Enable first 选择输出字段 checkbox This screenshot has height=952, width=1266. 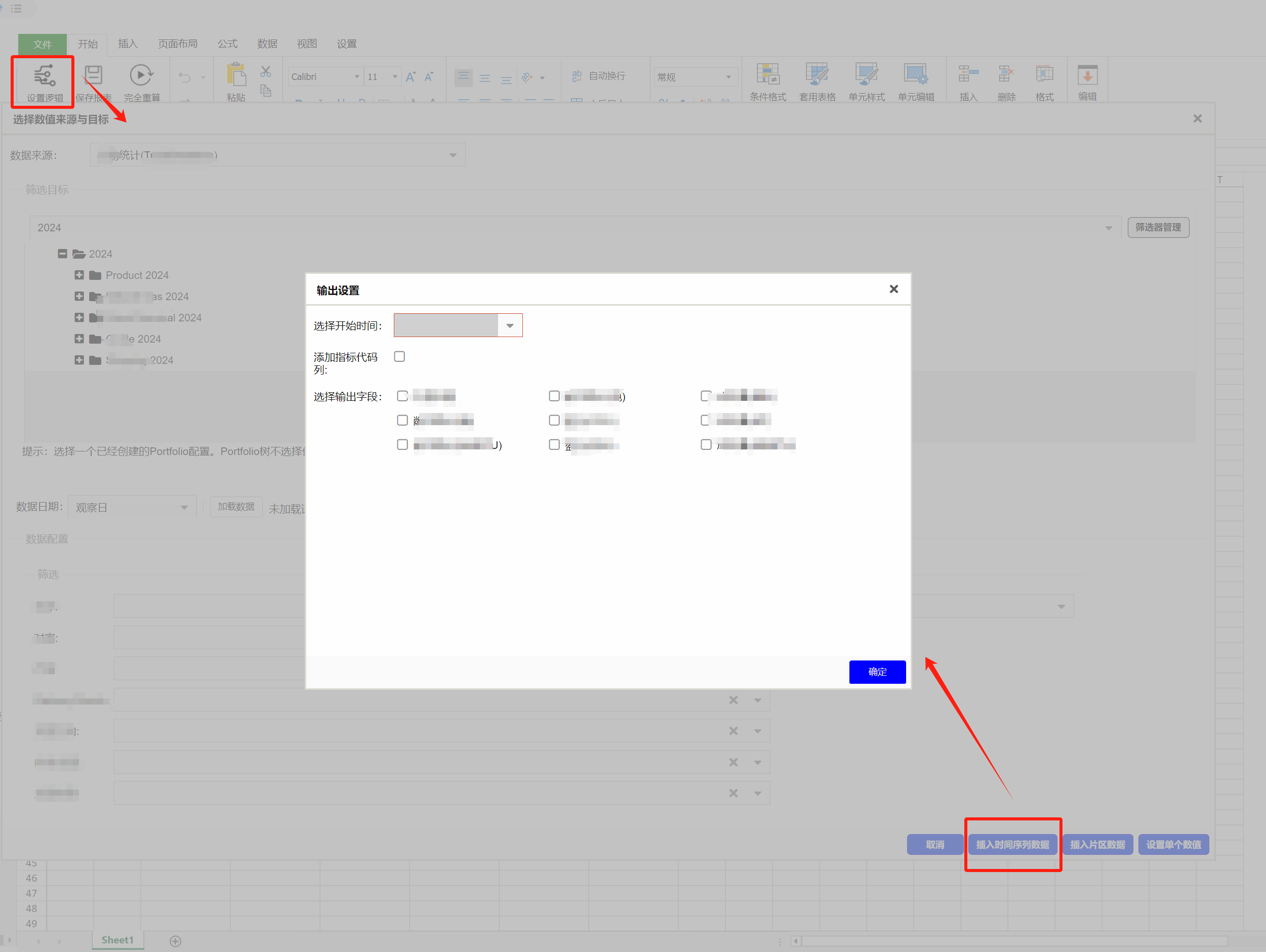(403, 395)
